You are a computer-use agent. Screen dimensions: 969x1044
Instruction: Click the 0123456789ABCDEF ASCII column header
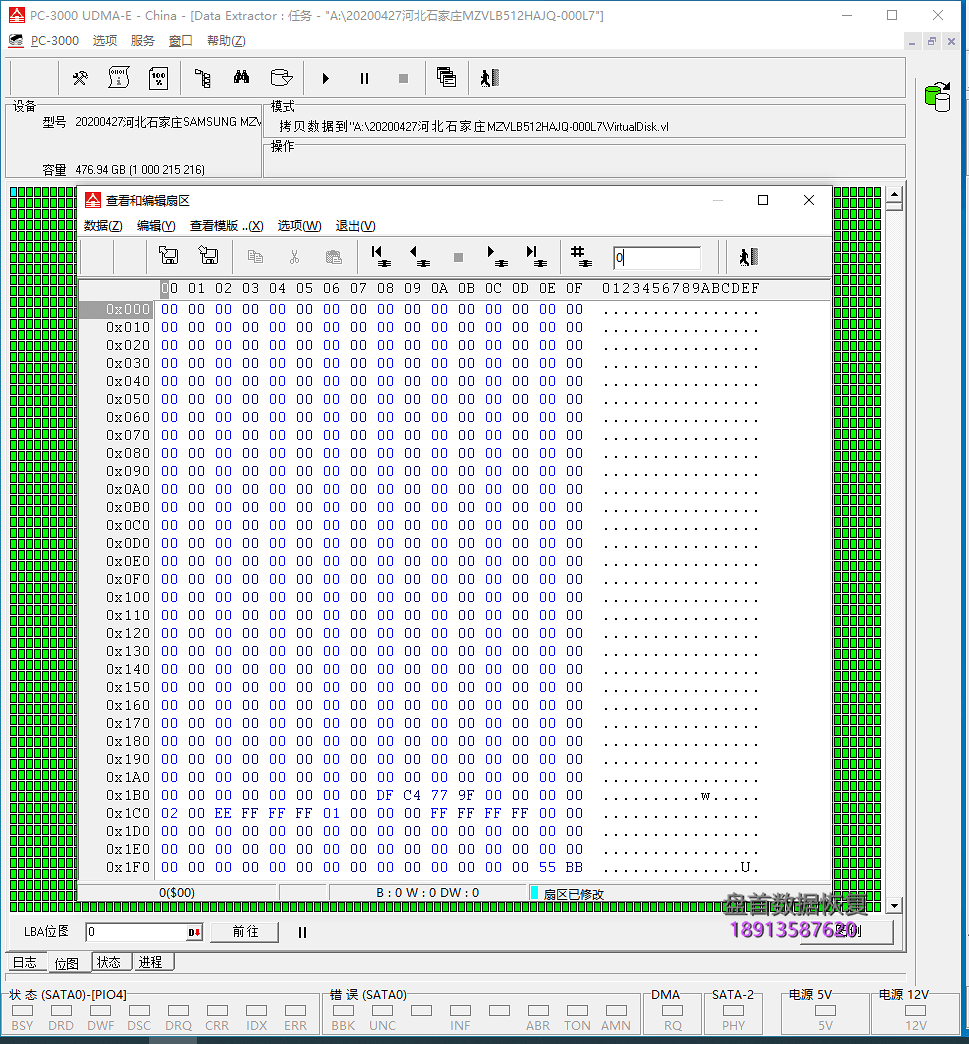click(x=680, y=288)
